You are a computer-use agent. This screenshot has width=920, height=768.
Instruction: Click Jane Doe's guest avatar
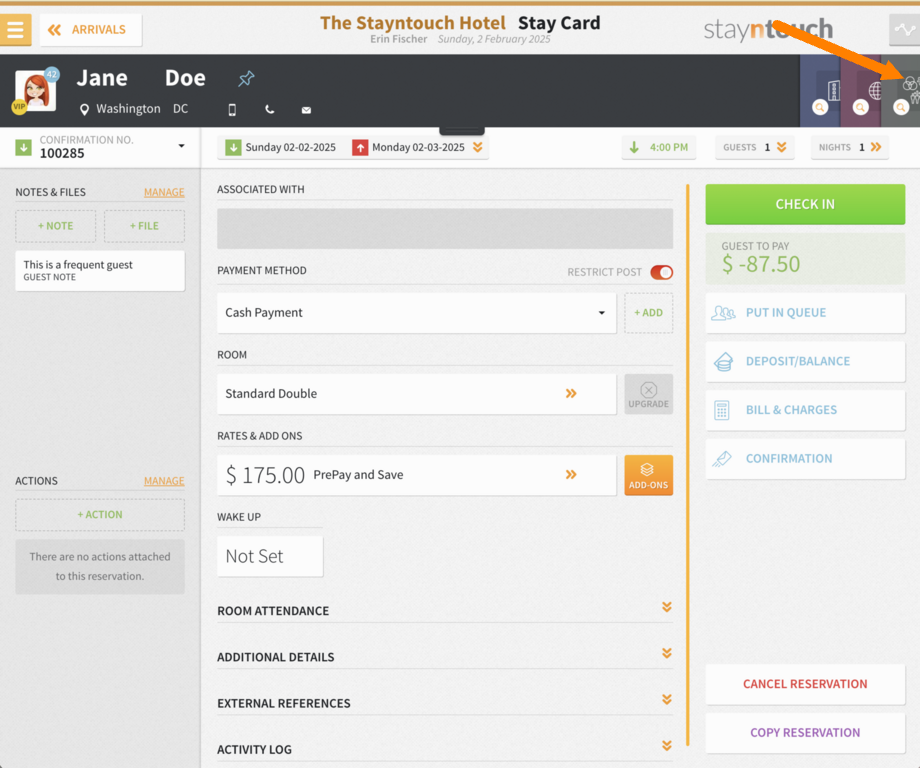click(36, 90)
